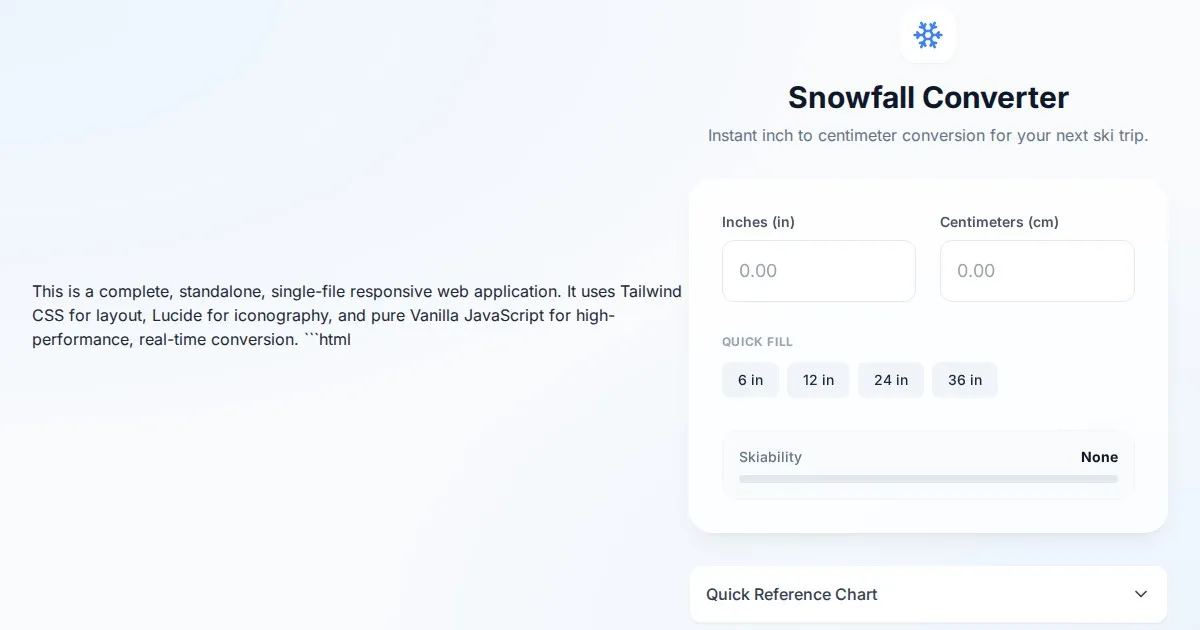Click the ski trip subtitle text
This screenshot has width=1200, height=630.
coord(928,135)
